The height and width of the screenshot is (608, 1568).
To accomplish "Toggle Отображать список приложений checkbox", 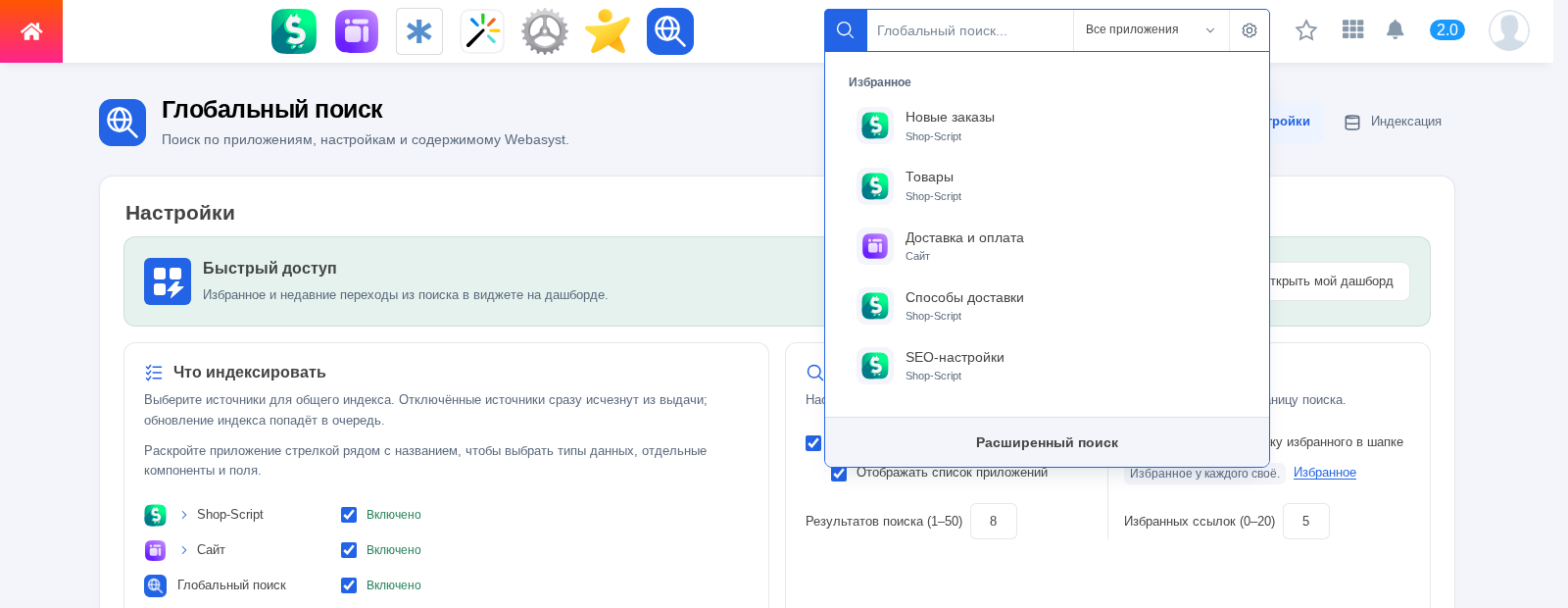I will coord(839,474).
